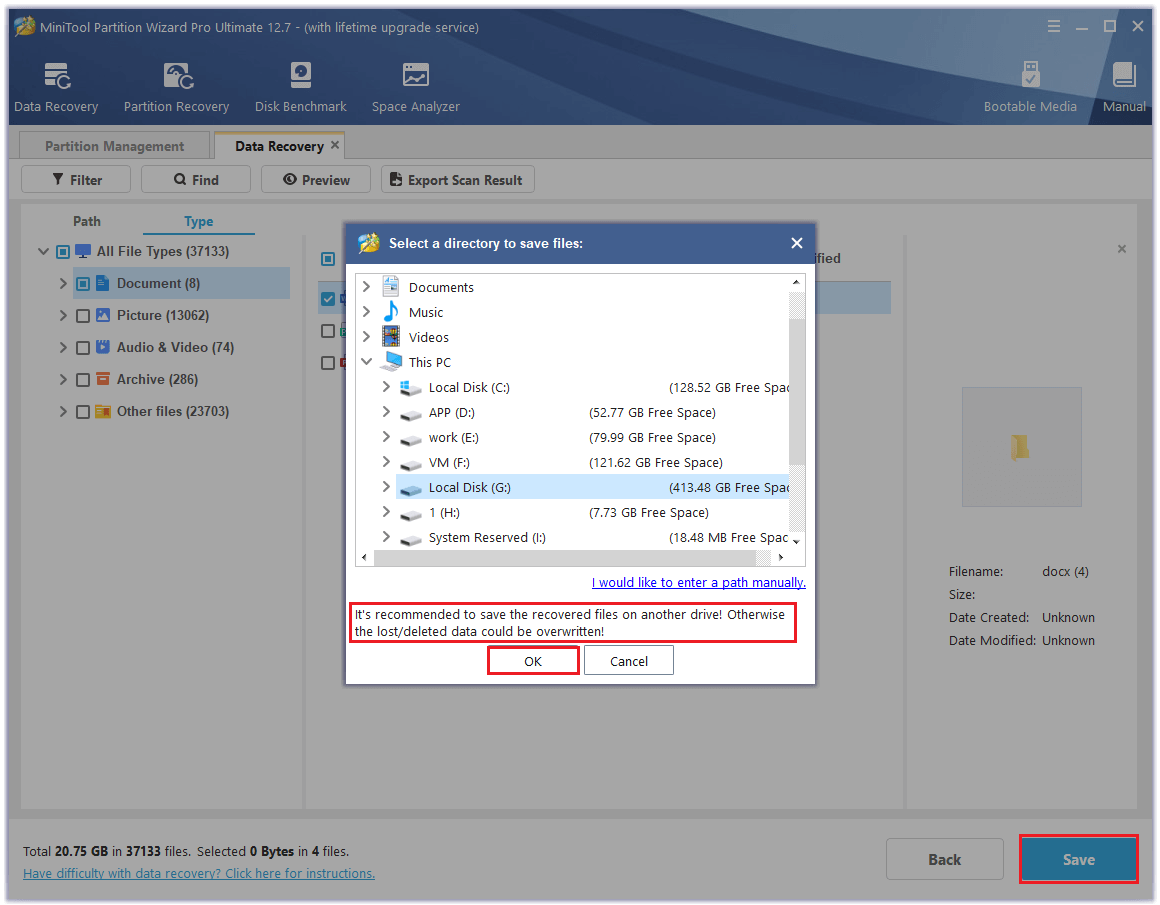The height and width of the screenshot is (905, 1160).
Task: Open the Bootable Media builder
Action: click(1030, 75)
